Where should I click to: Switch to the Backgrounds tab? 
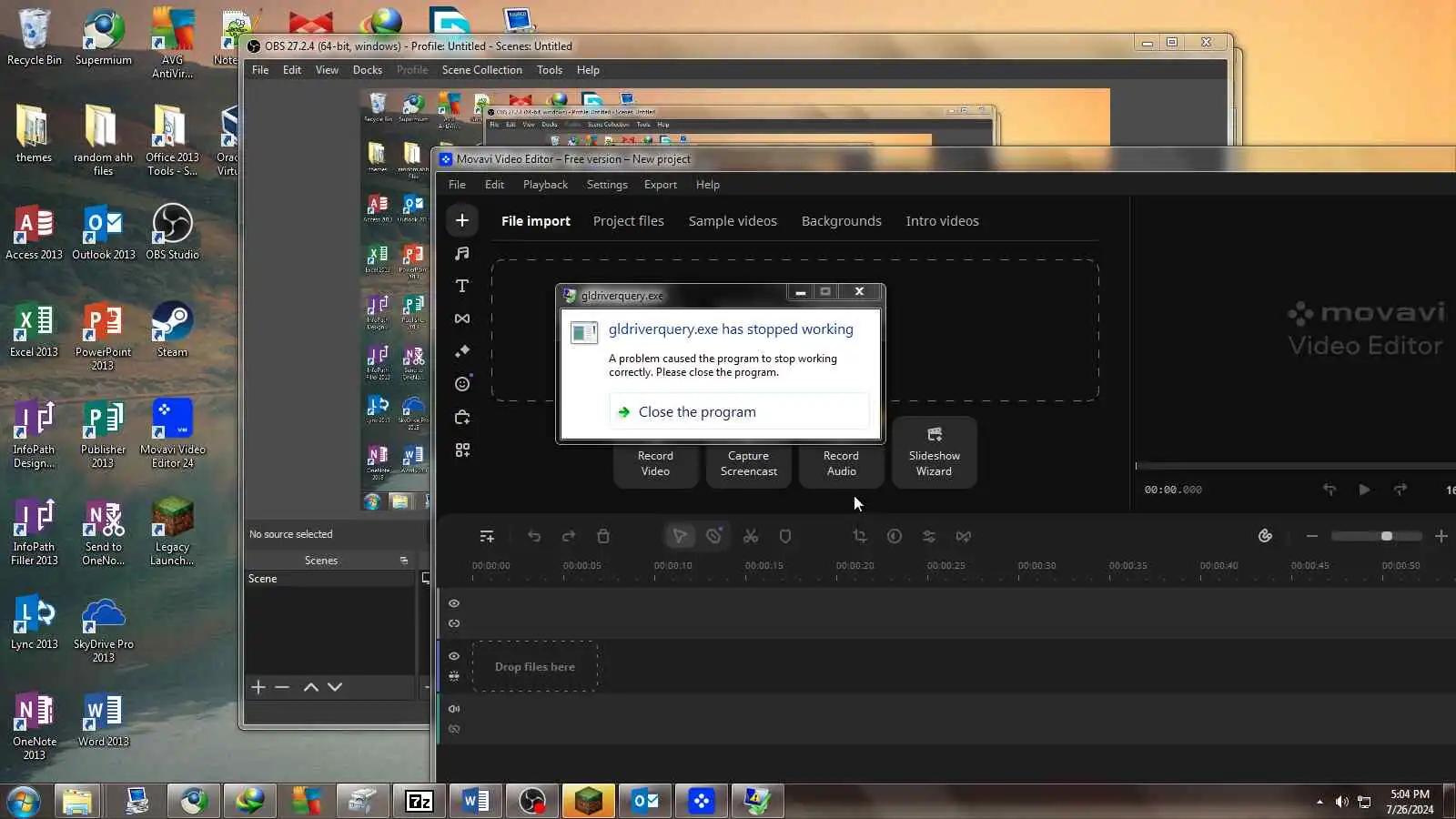point(842,221)
